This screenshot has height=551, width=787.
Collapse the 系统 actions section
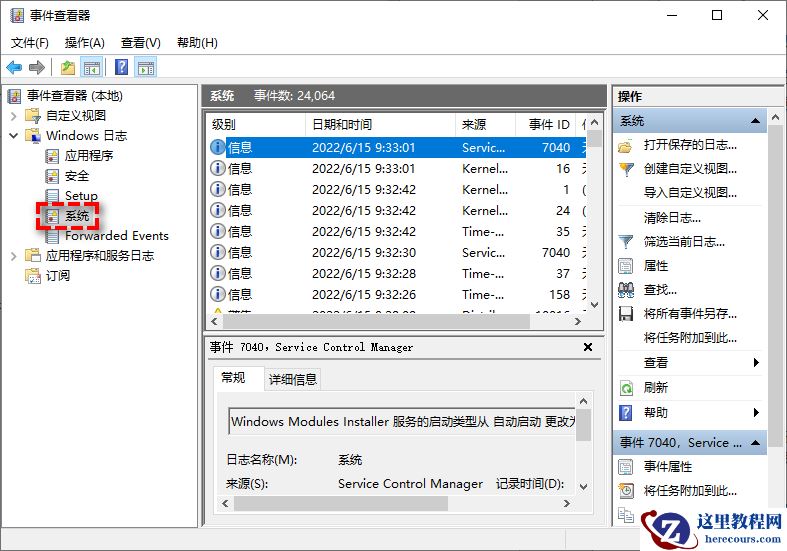tap(755, 121)
